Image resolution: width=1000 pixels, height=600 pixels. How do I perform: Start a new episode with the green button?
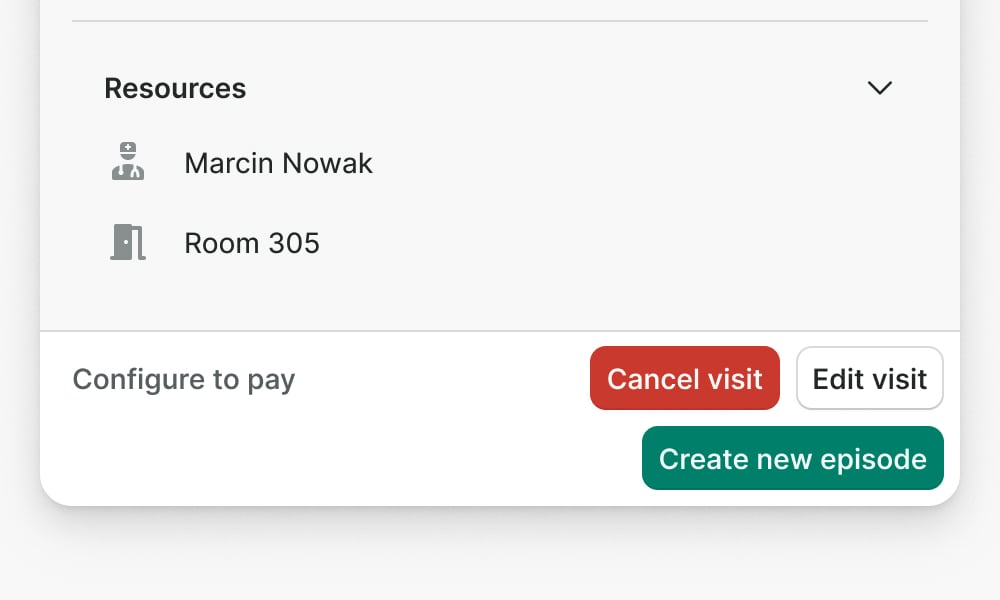pyautogui.click(x=792, y=459)
